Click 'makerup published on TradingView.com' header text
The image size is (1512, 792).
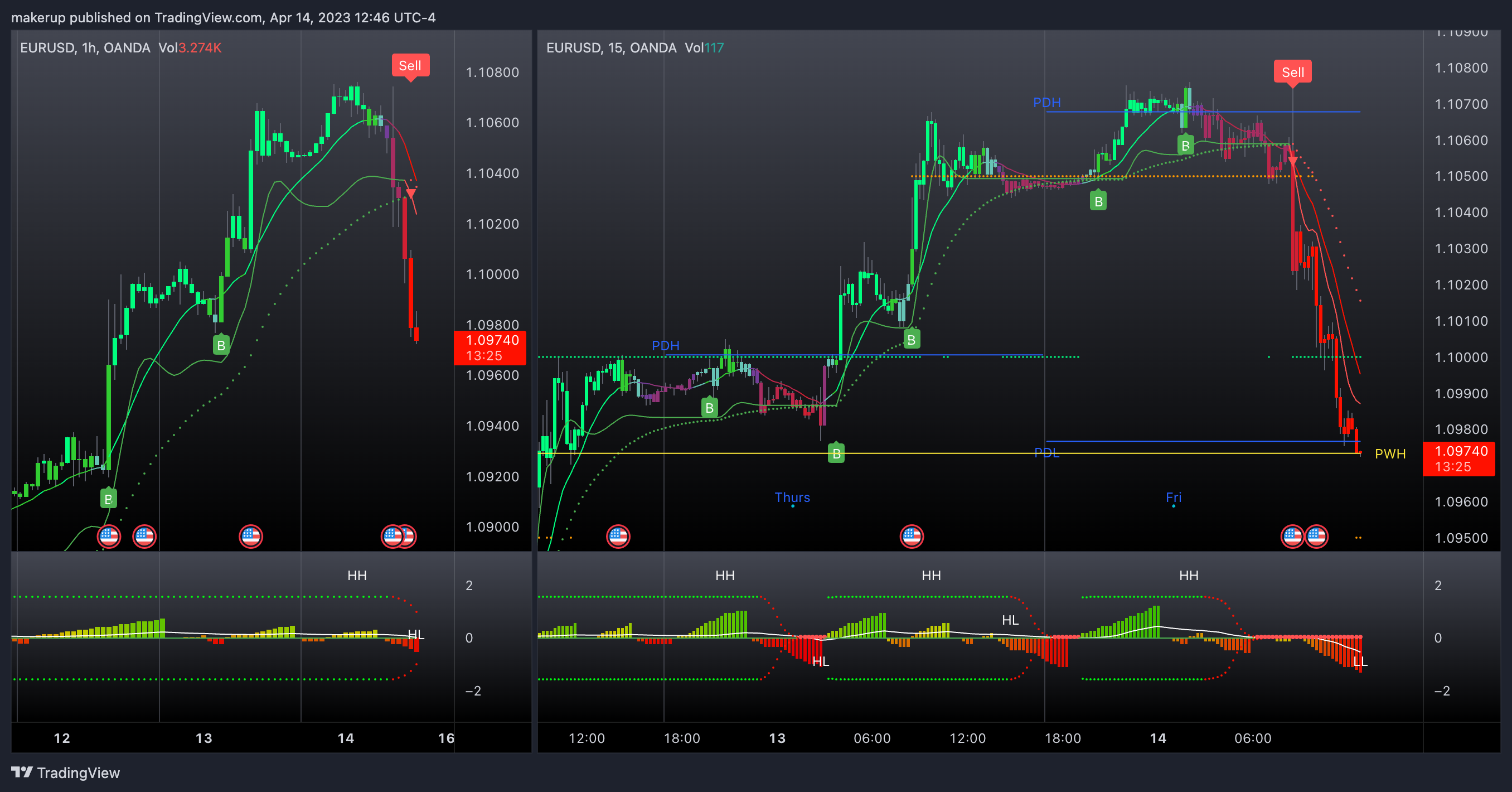[136, 18]
